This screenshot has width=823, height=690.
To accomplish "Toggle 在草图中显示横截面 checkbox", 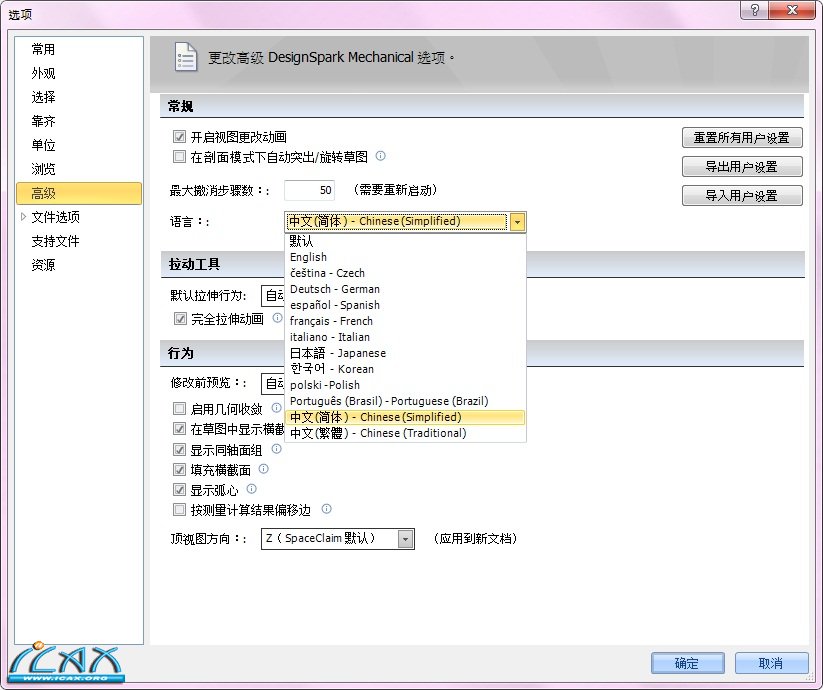I will tap(180, 429).
